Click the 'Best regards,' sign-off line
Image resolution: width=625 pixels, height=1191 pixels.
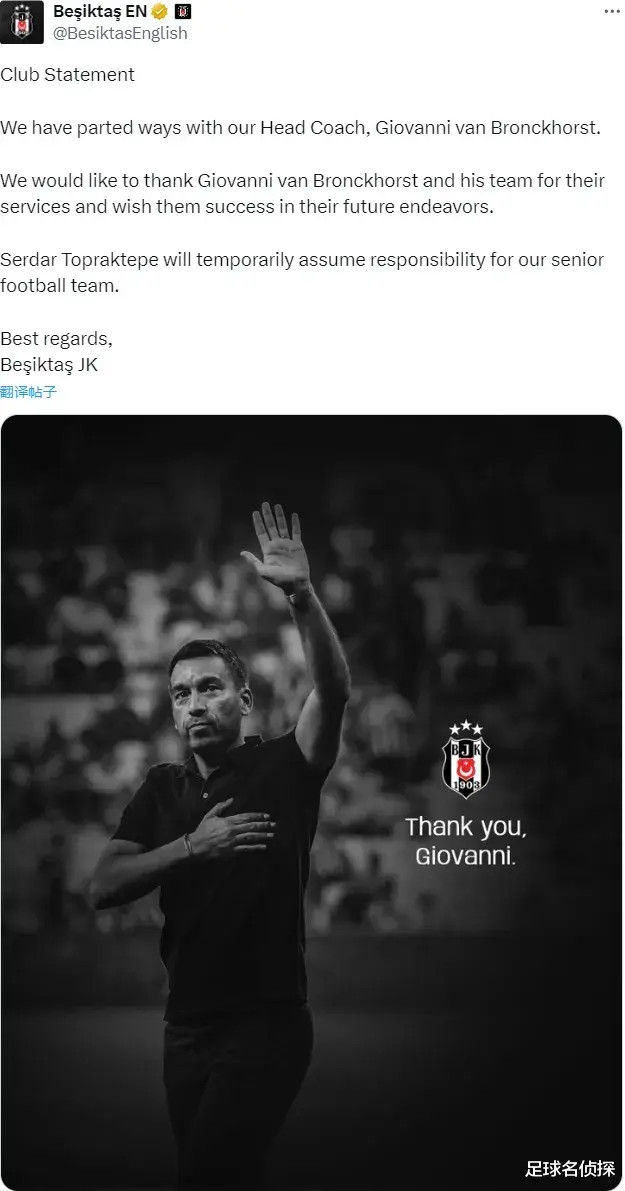56,339
